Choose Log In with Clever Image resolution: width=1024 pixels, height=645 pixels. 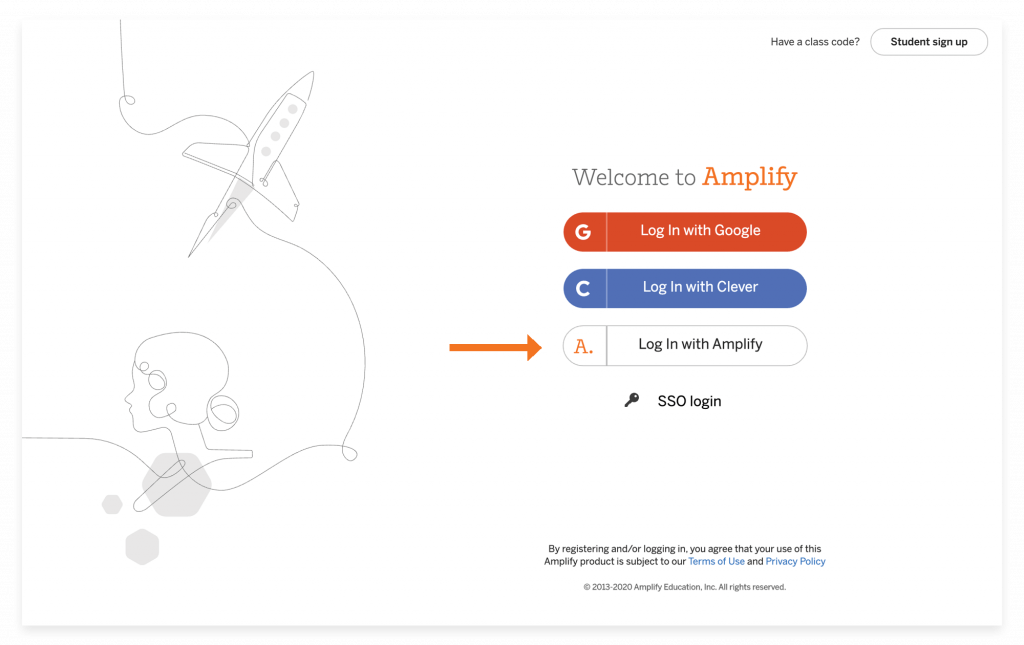pyautogui.click(x=685, y=289)
